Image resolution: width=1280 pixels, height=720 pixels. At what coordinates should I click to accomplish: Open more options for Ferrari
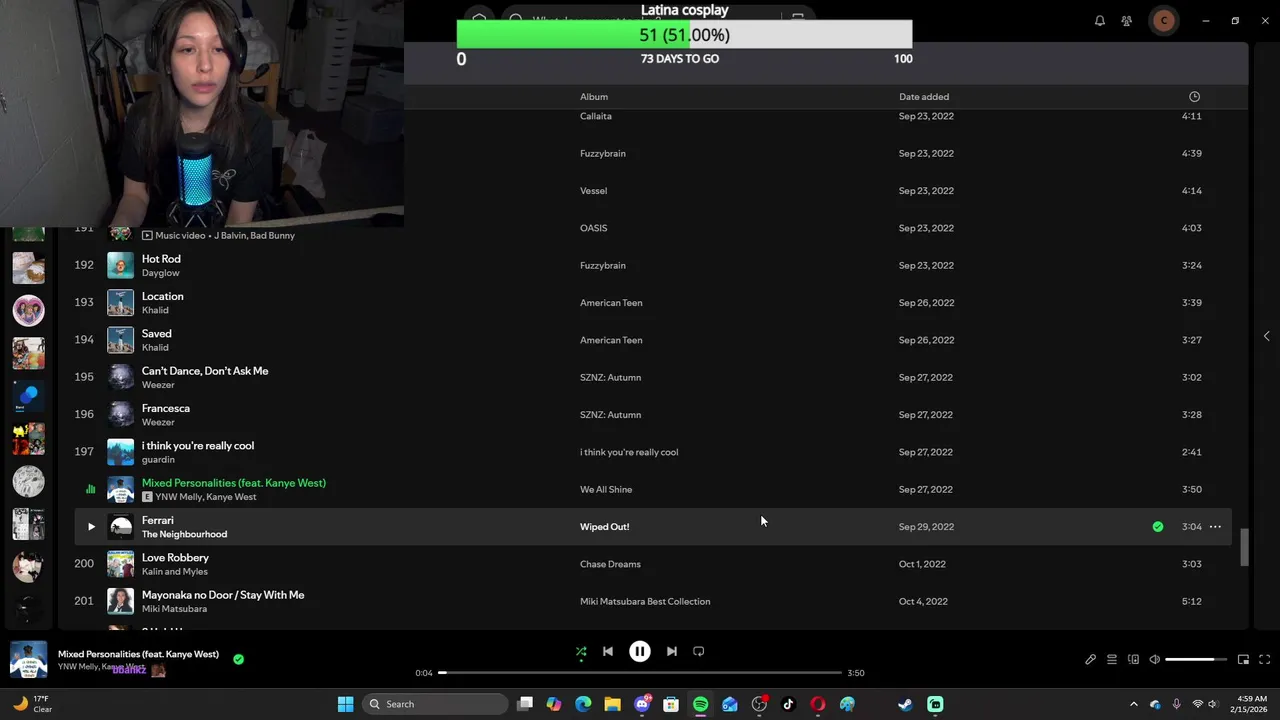pos(1215,527)
